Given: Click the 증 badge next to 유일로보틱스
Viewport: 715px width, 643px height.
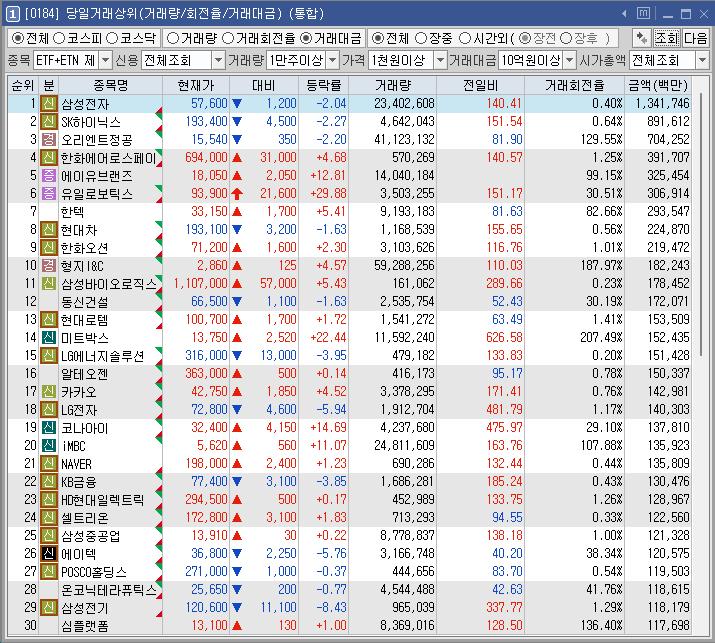Looking at the screenshot, I should 49,194.
